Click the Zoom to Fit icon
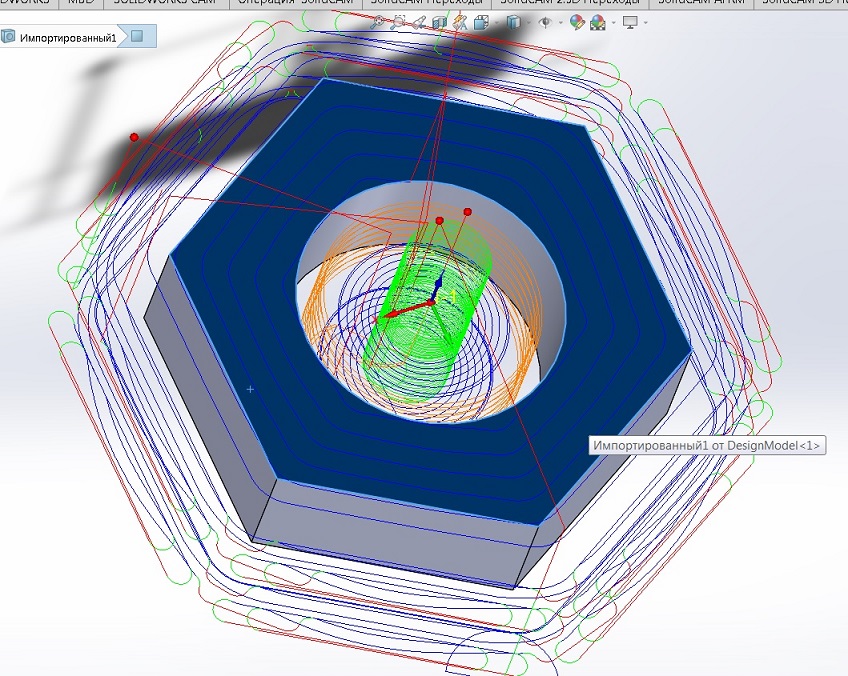 pos(378,22)
